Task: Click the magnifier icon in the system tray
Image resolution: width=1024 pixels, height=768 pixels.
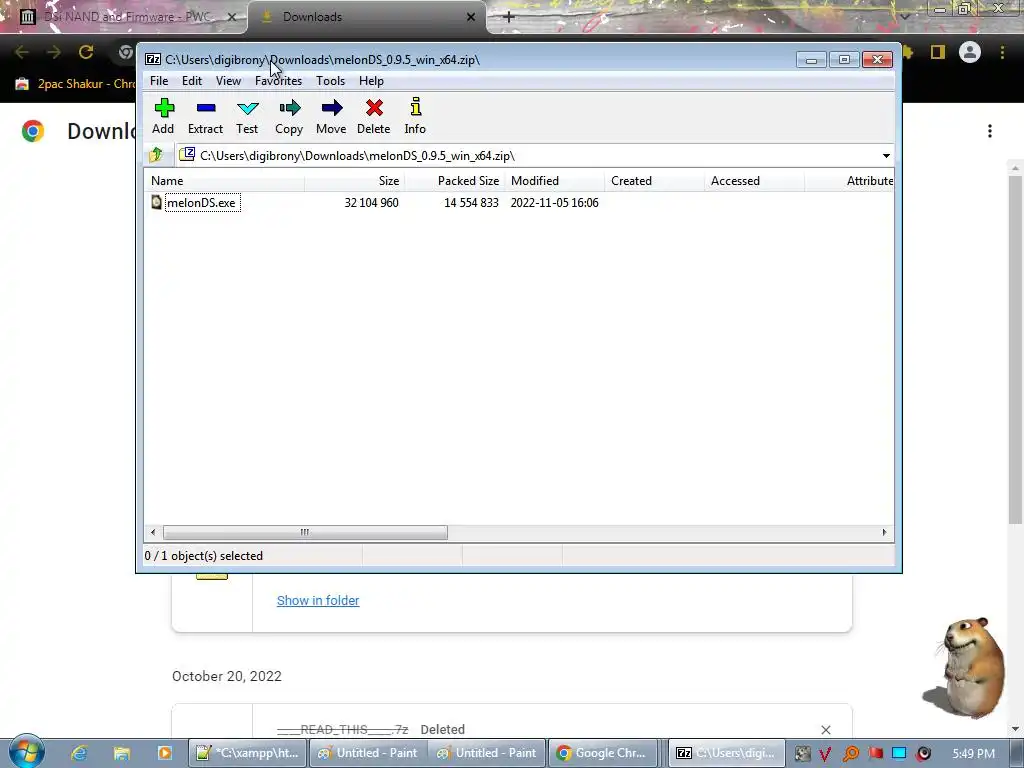Action: [850, 754]
